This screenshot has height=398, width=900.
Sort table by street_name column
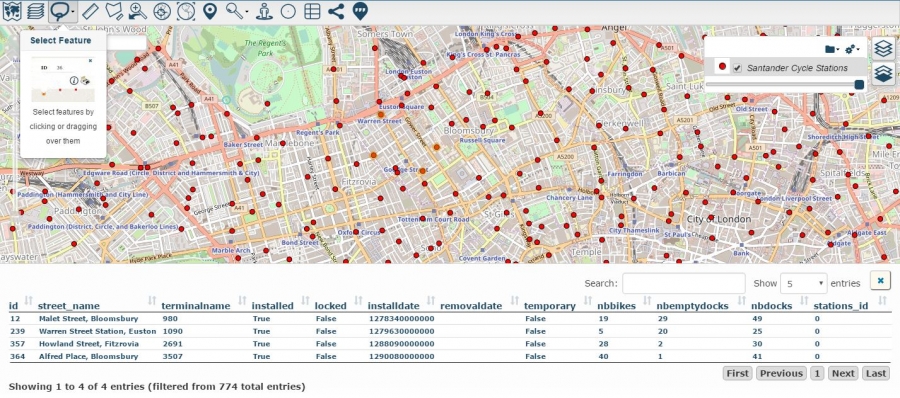click(68, 306)
